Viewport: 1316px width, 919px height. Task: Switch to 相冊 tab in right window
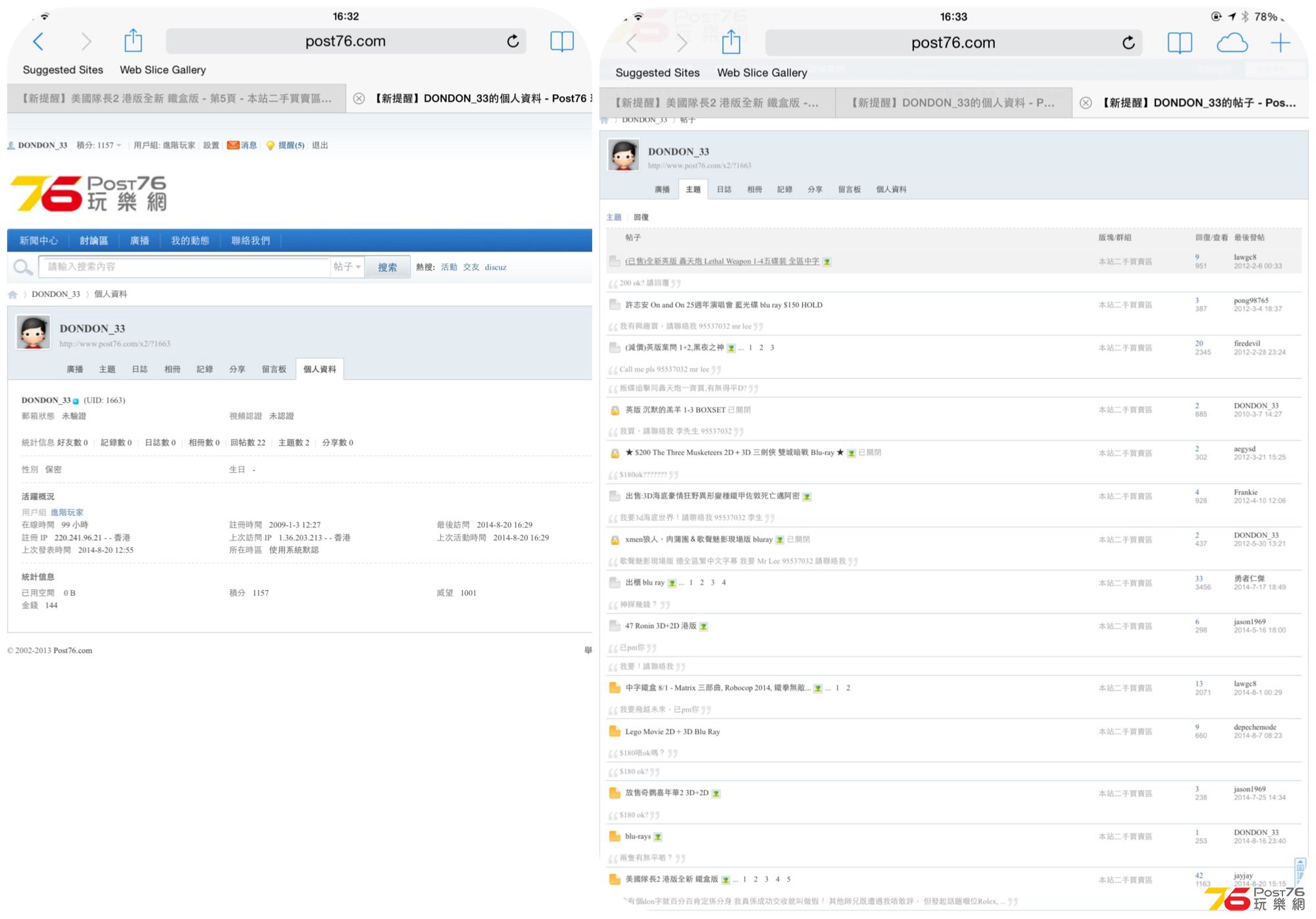(754, 190)
